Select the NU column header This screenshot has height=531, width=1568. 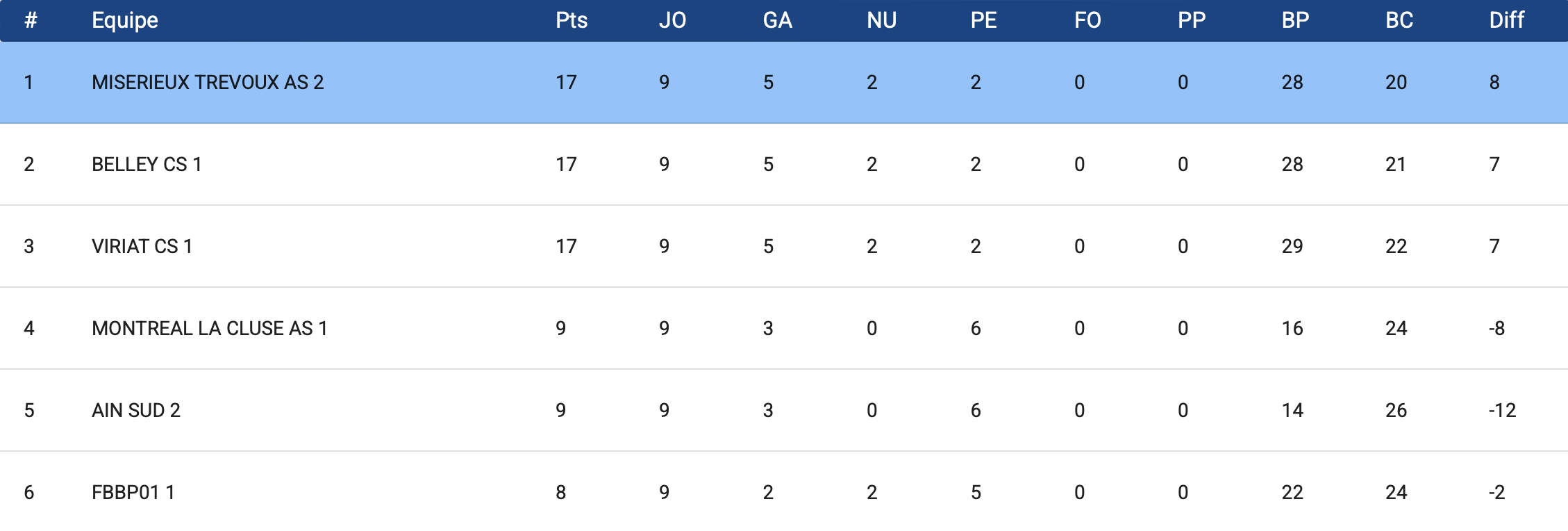click(x=881, y=20)
